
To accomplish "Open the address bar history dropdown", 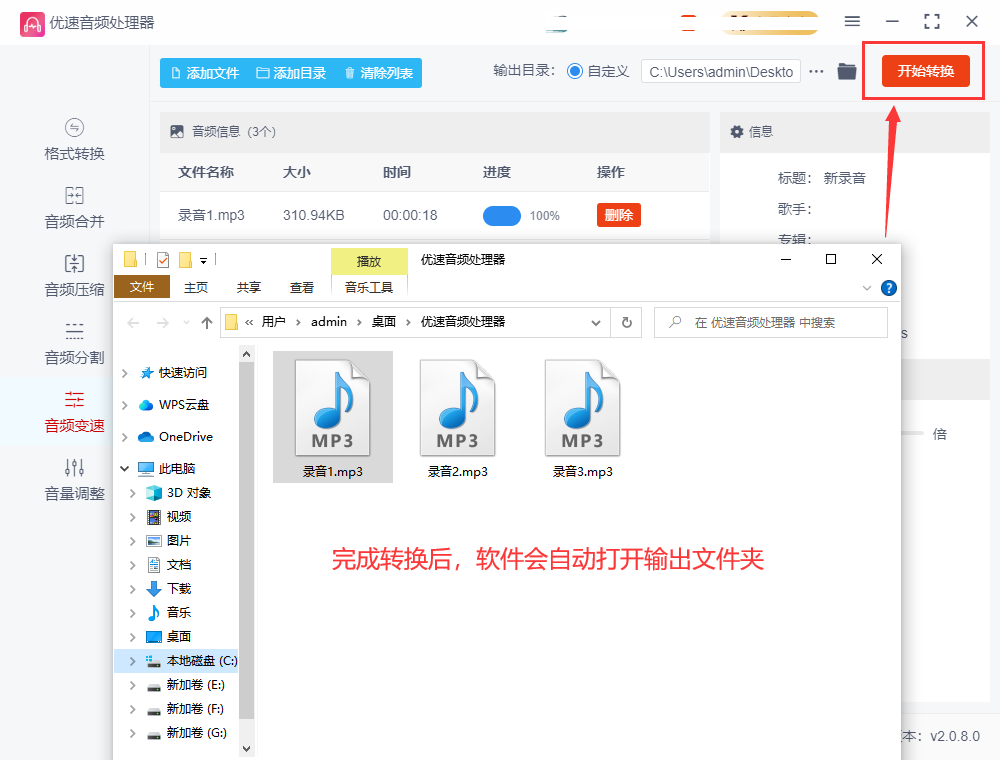I will [596, 323].
